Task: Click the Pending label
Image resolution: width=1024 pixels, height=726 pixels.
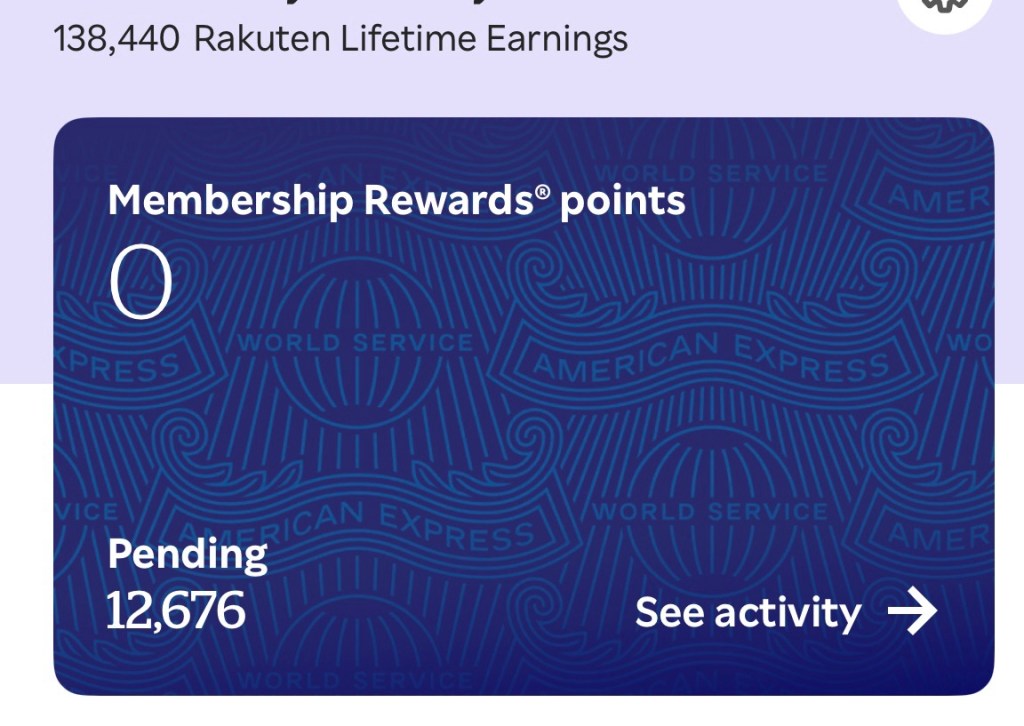Action: [187, 554]
